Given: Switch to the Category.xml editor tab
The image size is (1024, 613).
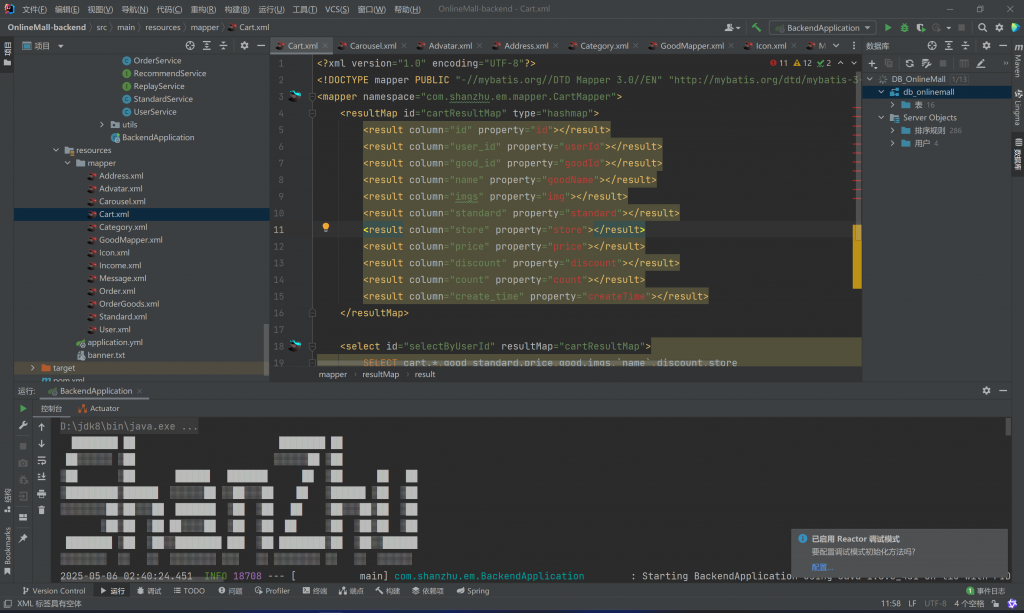Looking at the screenshot, I should (602, 46).
